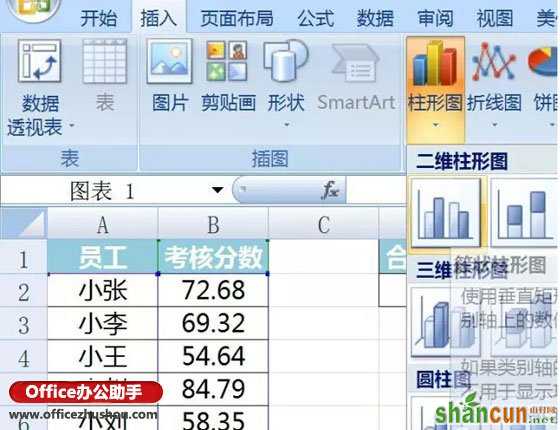
Task: Expand the 形状 dropdown arrow
Action: [286, 125]
